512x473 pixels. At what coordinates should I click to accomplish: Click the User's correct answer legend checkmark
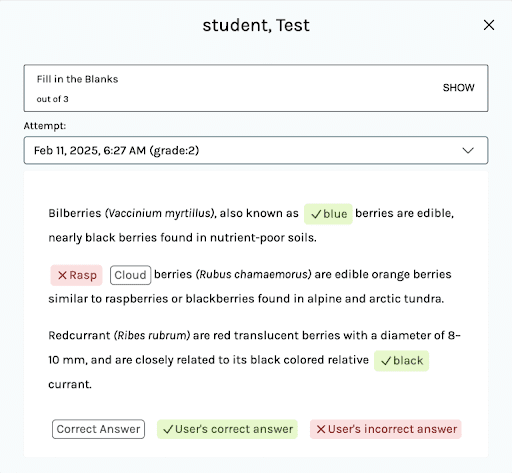[168, 429]
